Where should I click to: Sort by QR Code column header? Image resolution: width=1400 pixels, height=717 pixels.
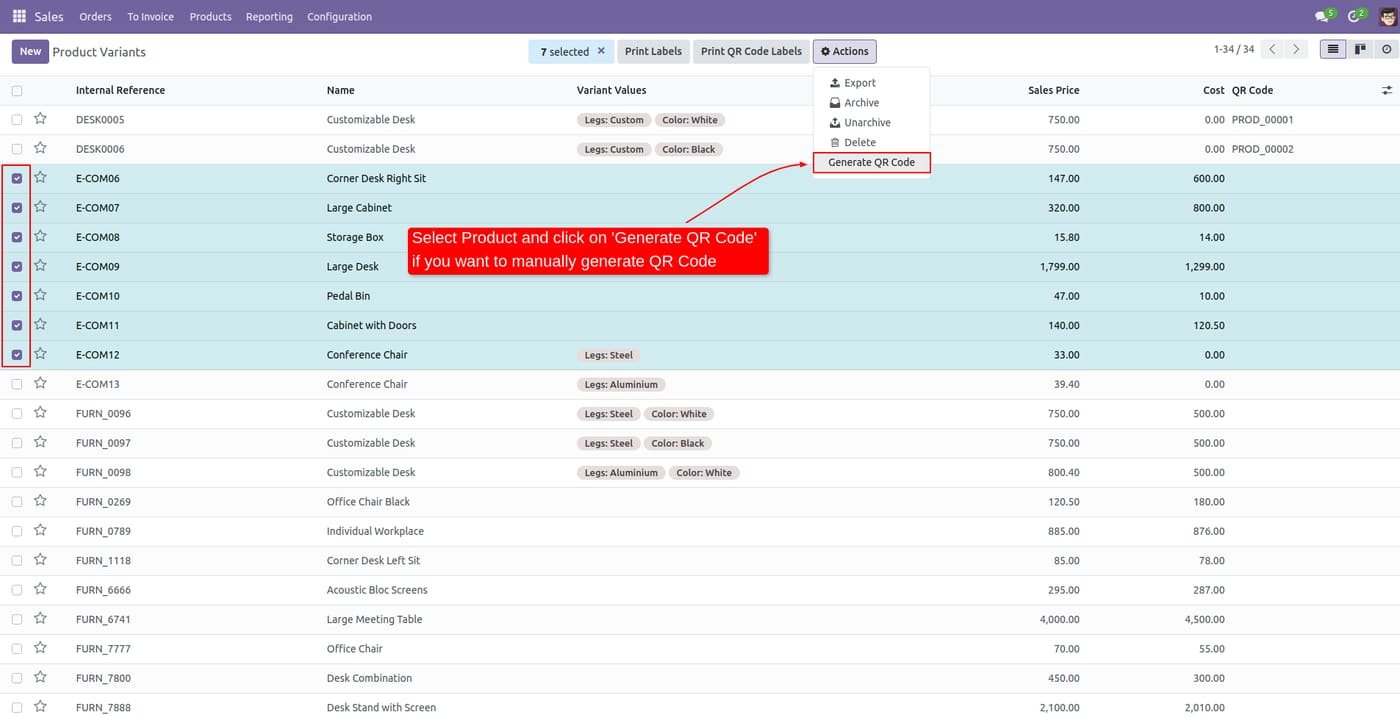point(1252,90)
